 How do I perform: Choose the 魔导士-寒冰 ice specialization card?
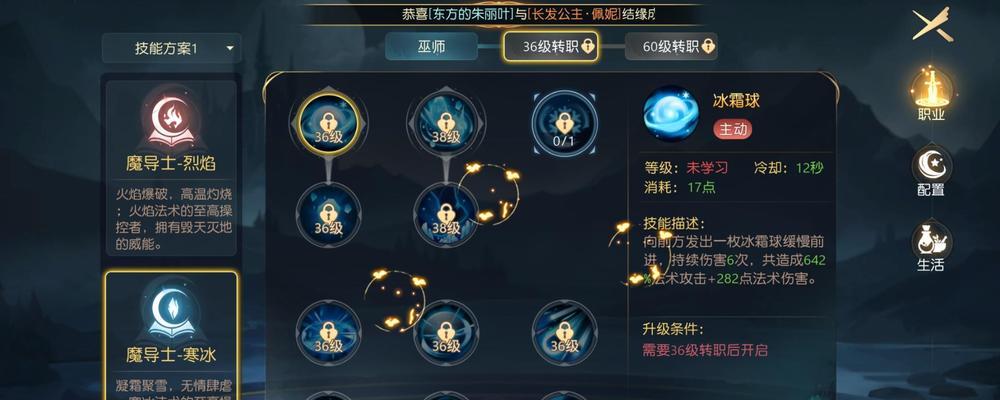pyautogui.click(x=171, y=335)
